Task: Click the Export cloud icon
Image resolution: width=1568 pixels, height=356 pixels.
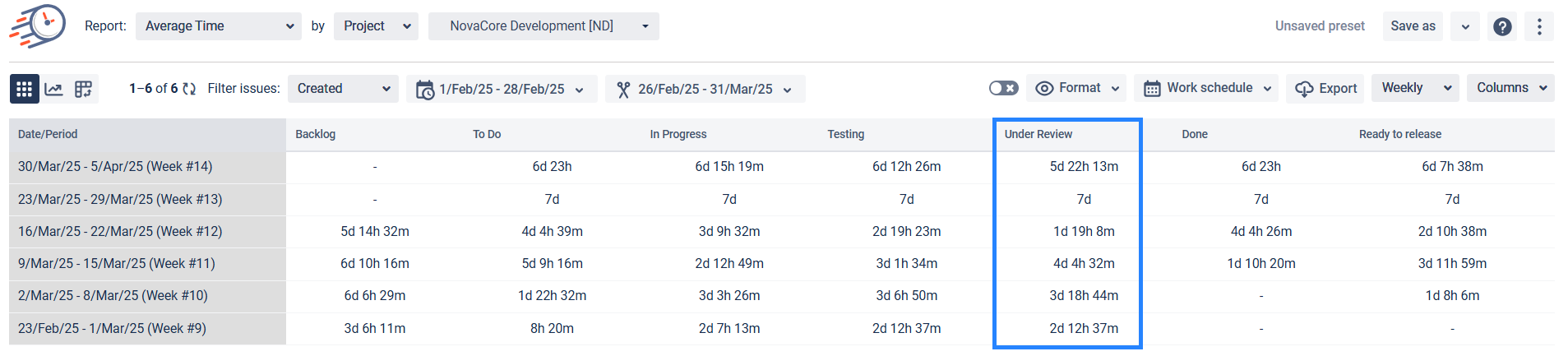Action: coord(1304,89)
